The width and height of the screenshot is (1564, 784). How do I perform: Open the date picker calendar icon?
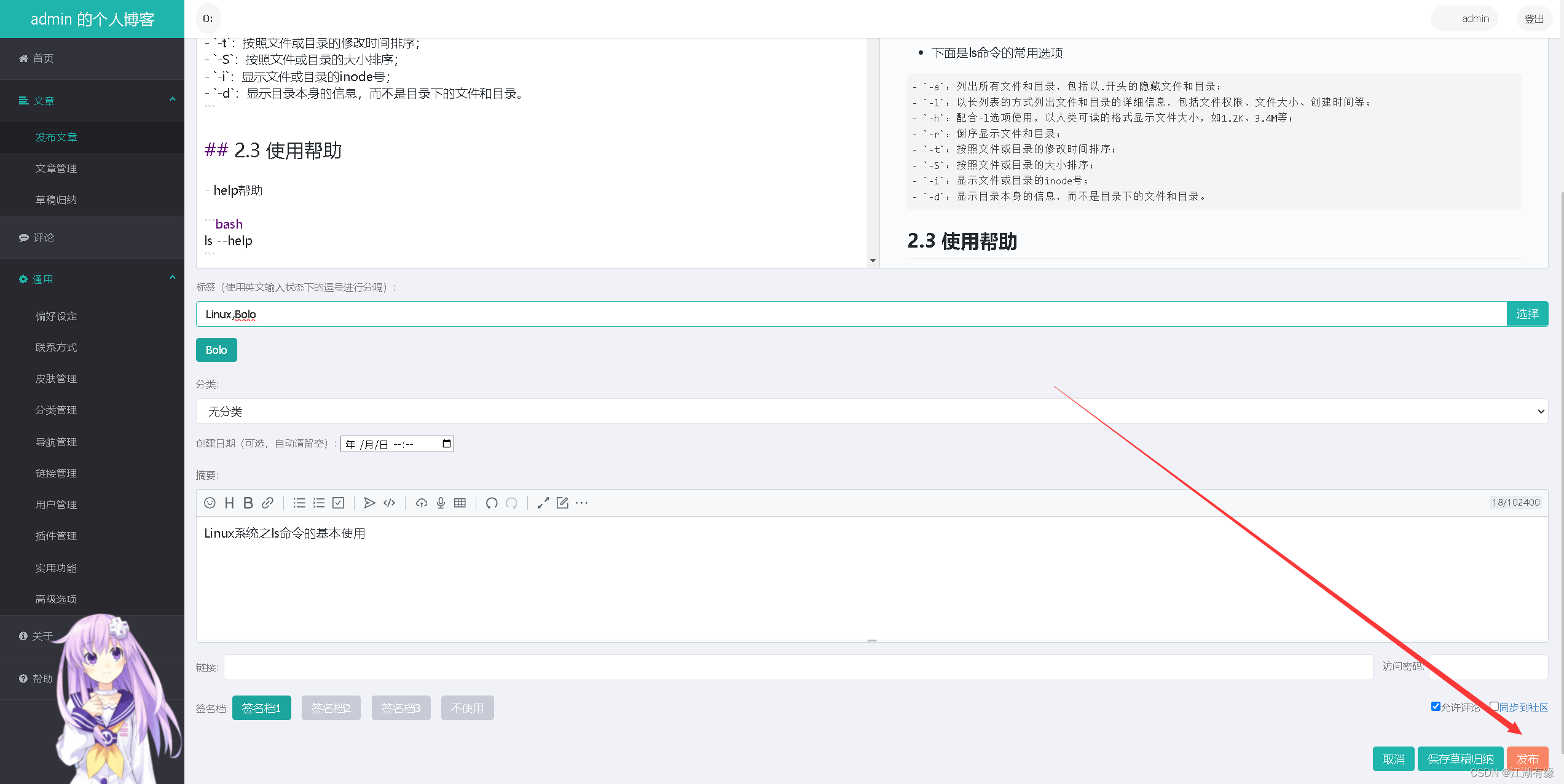point(447,444)
